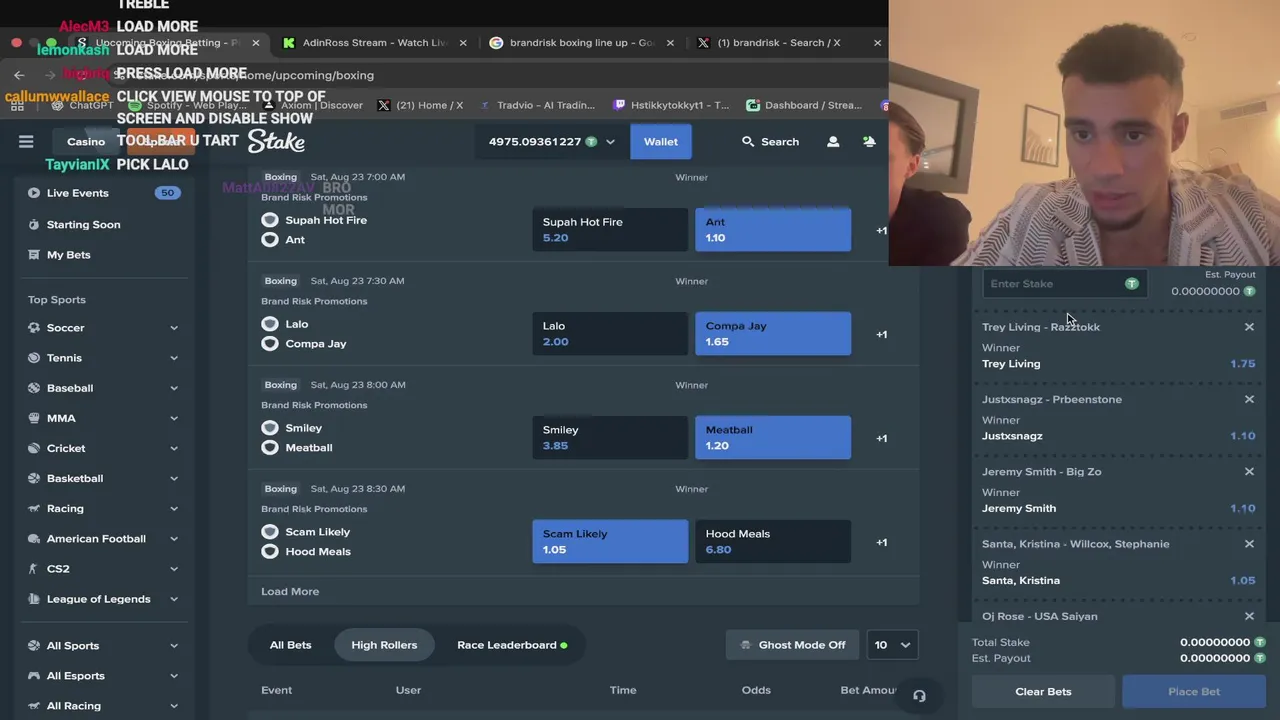Click the MMA sport icon

(34, 418)
